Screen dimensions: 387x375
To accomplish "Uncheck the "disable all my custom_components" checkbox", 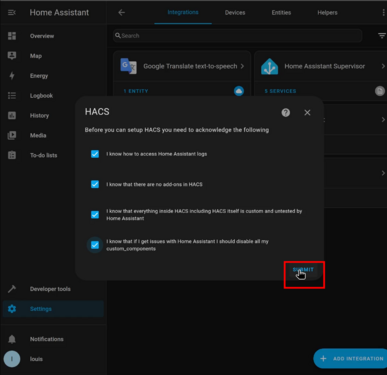I will pos(95,245).
